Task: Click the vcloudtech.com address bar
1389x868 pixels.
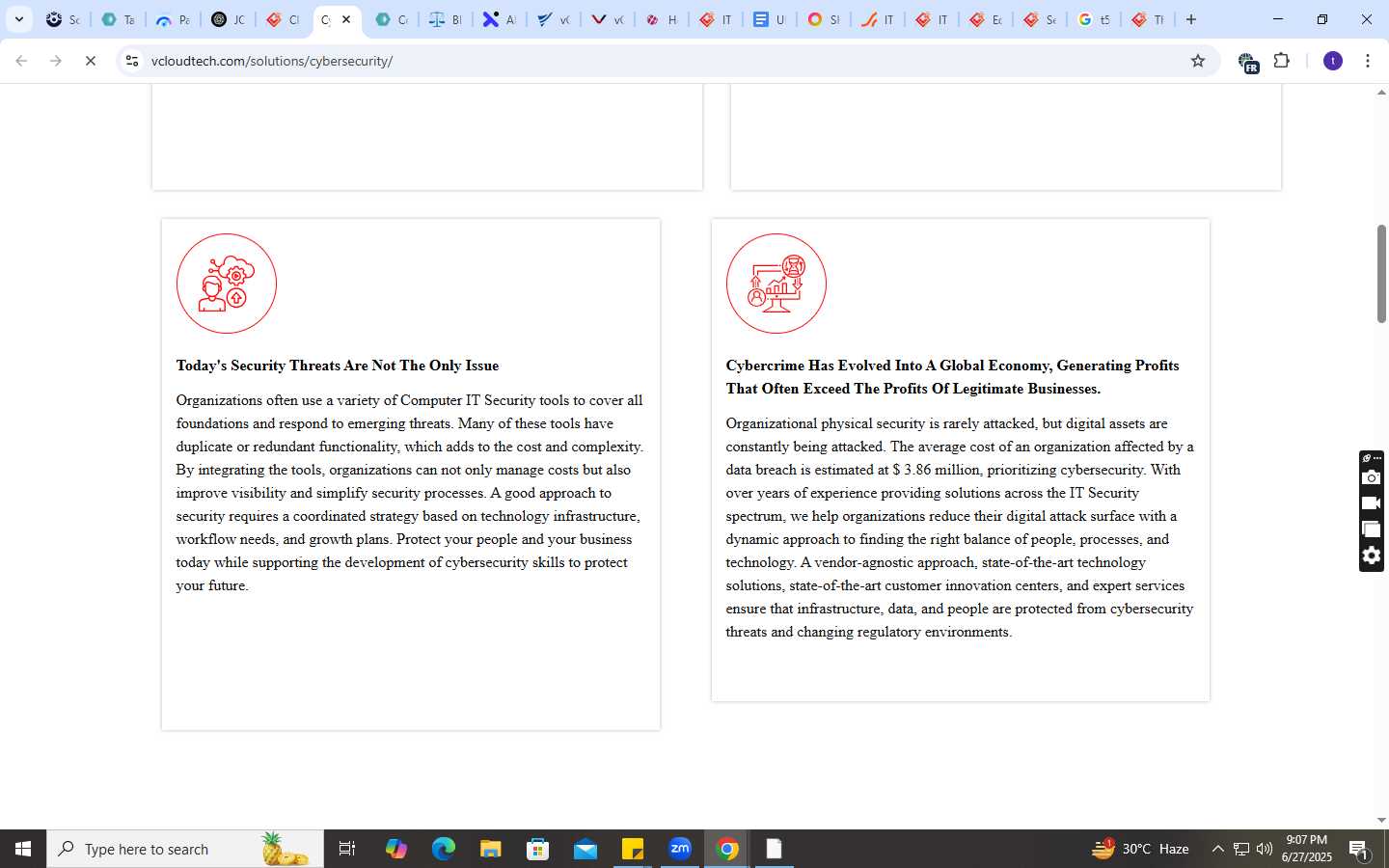Action: pyautogui.click(x=666, y=61)
